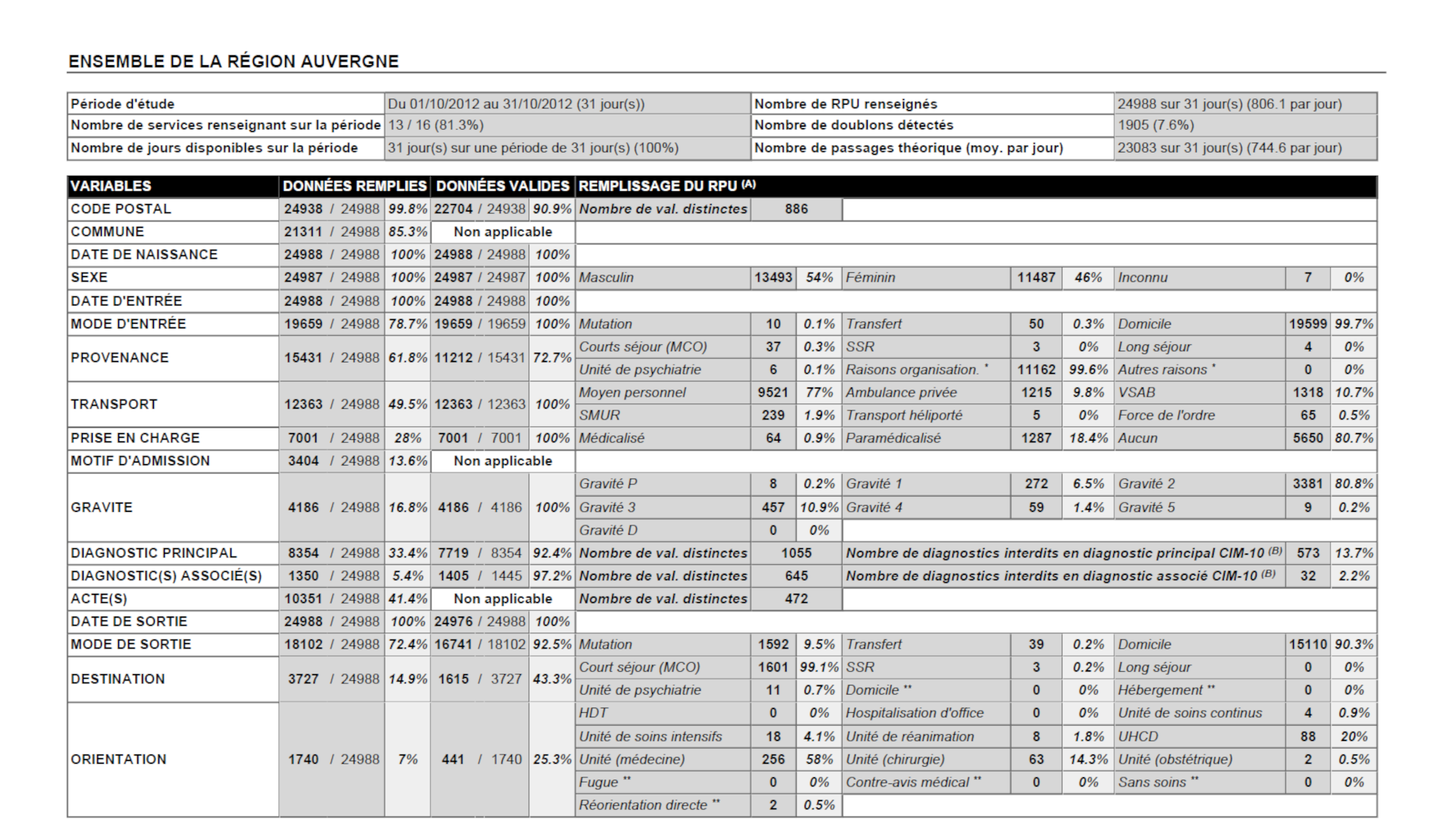The height and width of the screenshot is (819, 1456).
Task: Click the GRAVITE variable label
Action: click(102, 507)
